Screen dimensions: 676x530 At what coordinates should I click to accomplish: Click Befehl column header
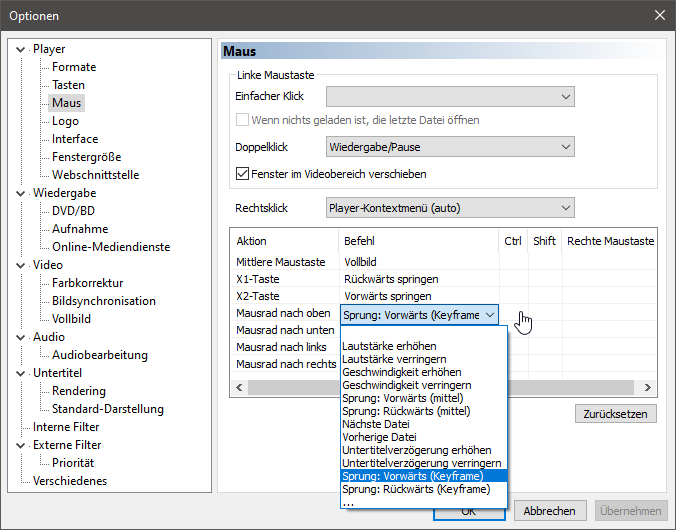point(419,241)
